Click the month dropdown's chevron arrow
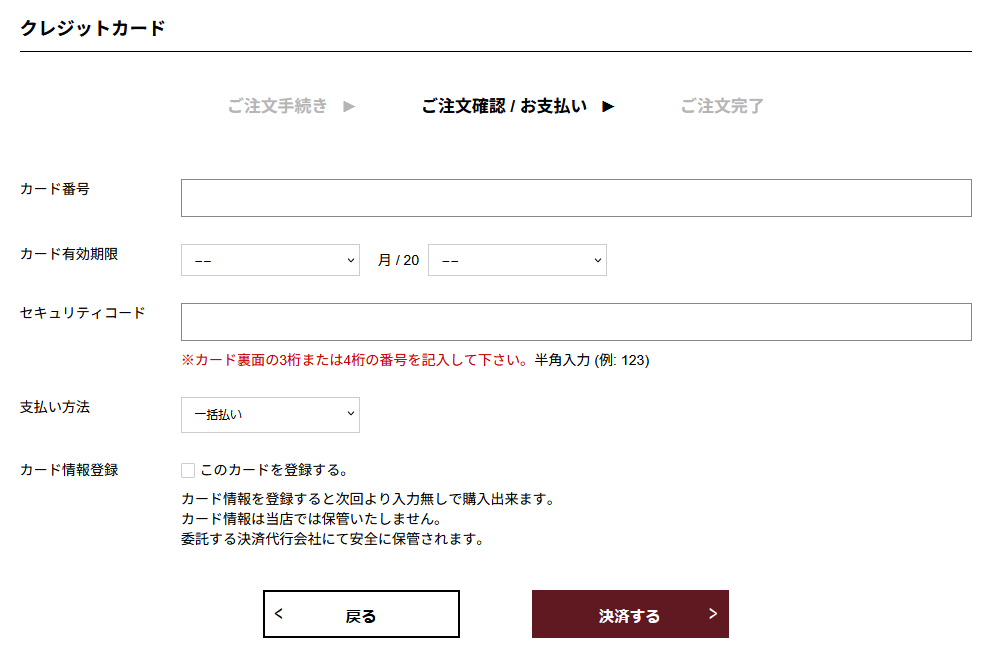998x652 pixels. [350, 260]
